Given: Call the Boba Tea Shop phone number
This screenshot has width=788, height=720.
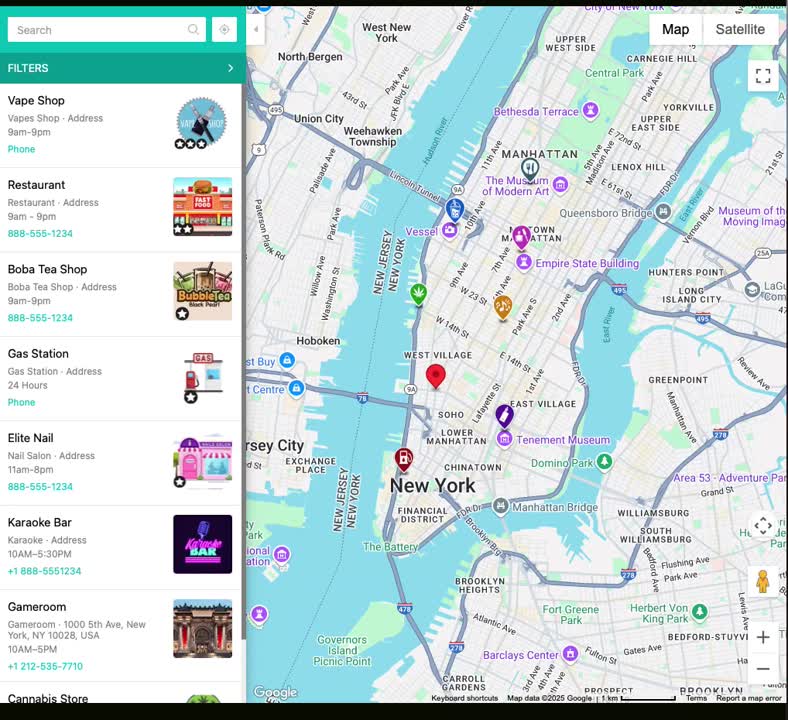Looking at the screenshot, I should (40, 318).
